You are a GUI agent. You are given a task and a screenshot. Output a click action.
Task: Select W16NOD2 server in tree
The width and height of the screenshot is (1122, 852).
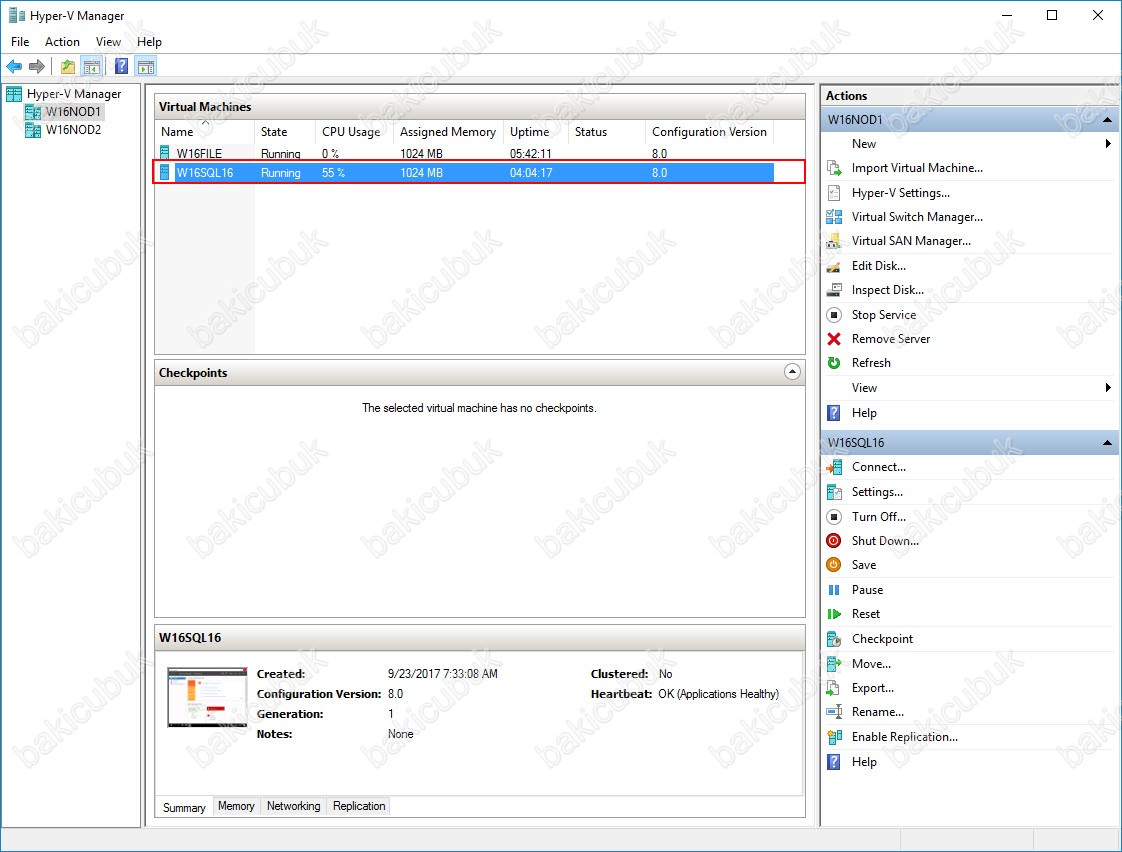pos(73,129)
